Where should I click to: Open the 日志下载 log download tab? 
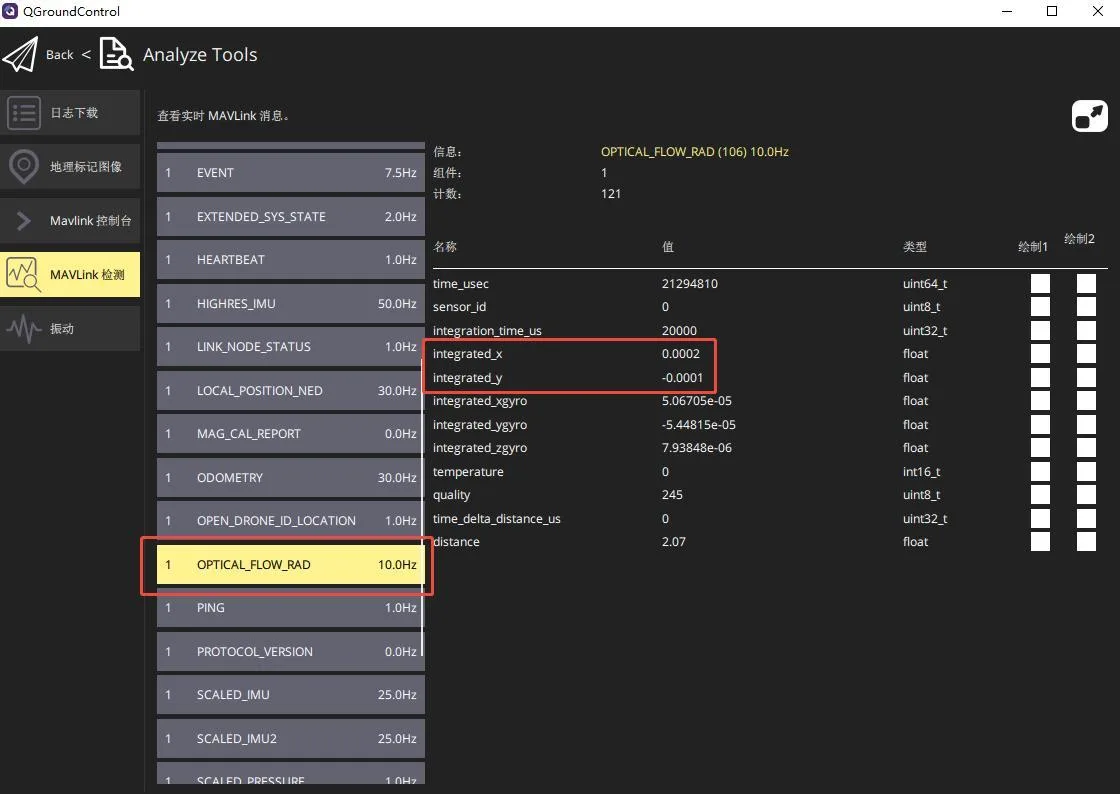point(70,113)
